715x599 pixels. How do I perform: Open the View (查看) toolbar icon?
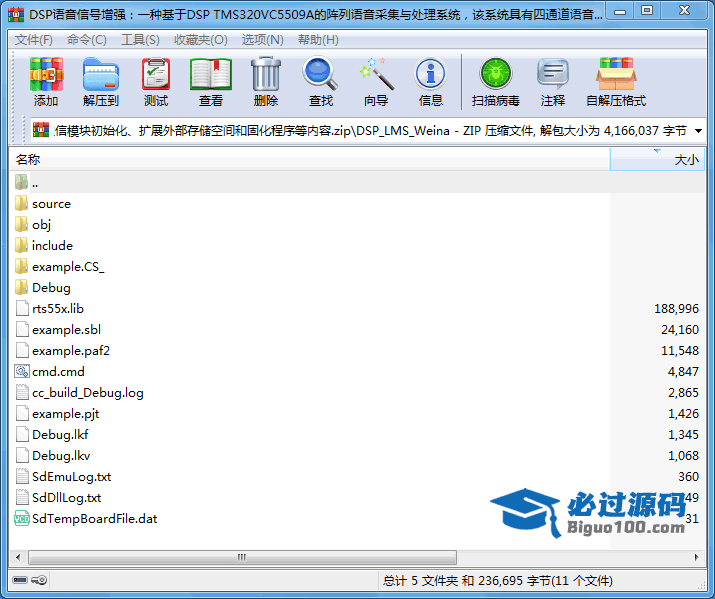[211, 74]
